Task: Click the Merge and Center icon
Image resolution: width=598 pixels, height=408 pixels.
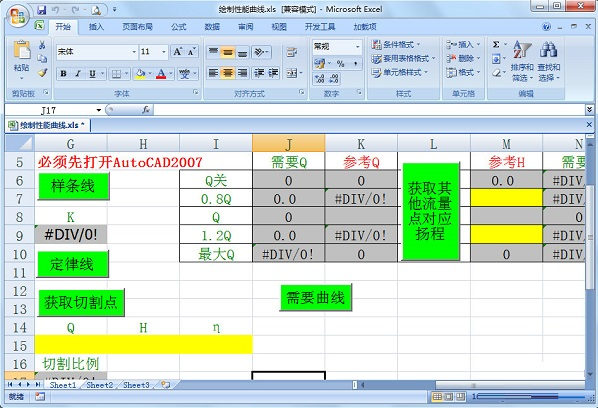Action: click(292, 72)
